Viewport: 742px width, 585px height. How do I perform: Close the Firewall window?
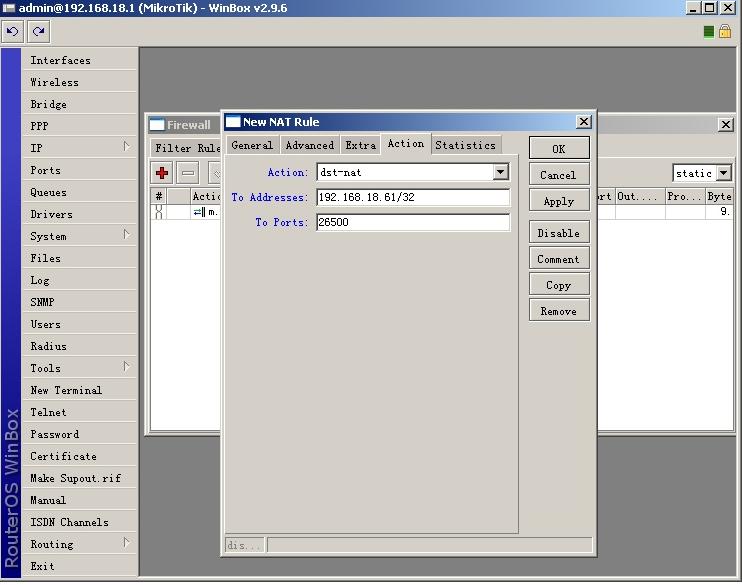tap(725, 125)
